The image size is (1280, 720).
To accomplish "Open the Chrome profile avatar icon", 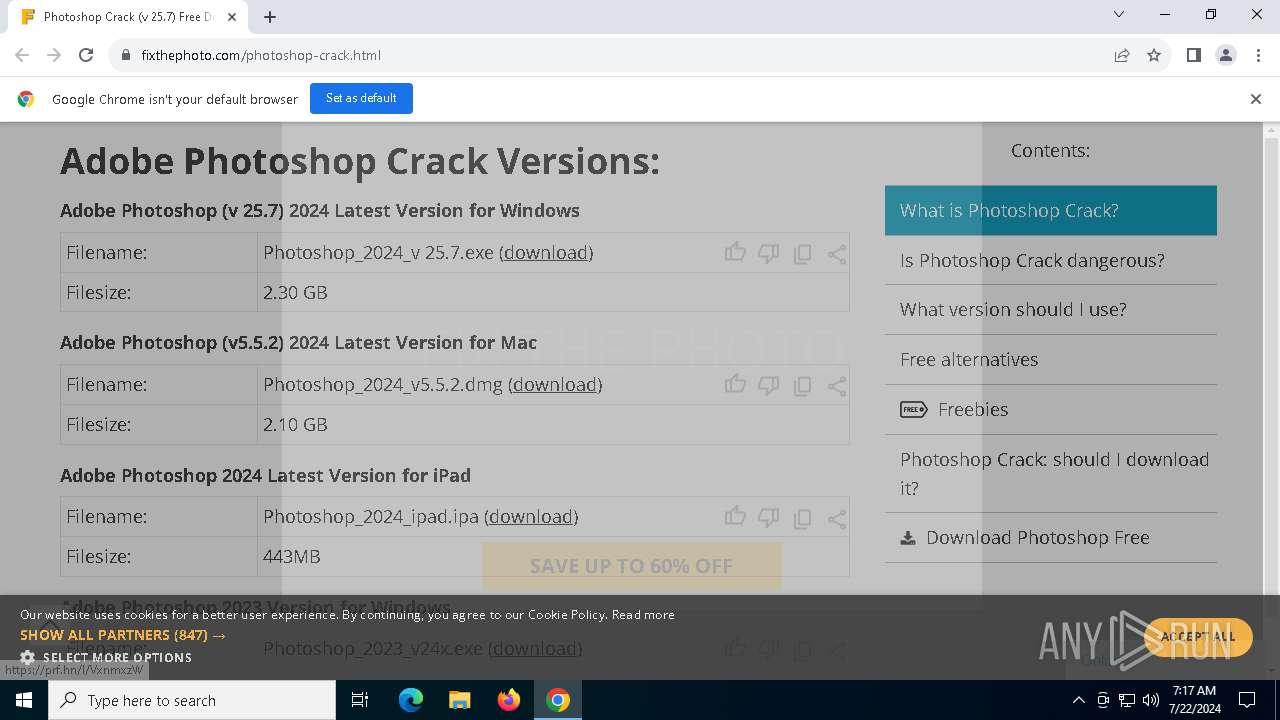I will pos(1225,55).
